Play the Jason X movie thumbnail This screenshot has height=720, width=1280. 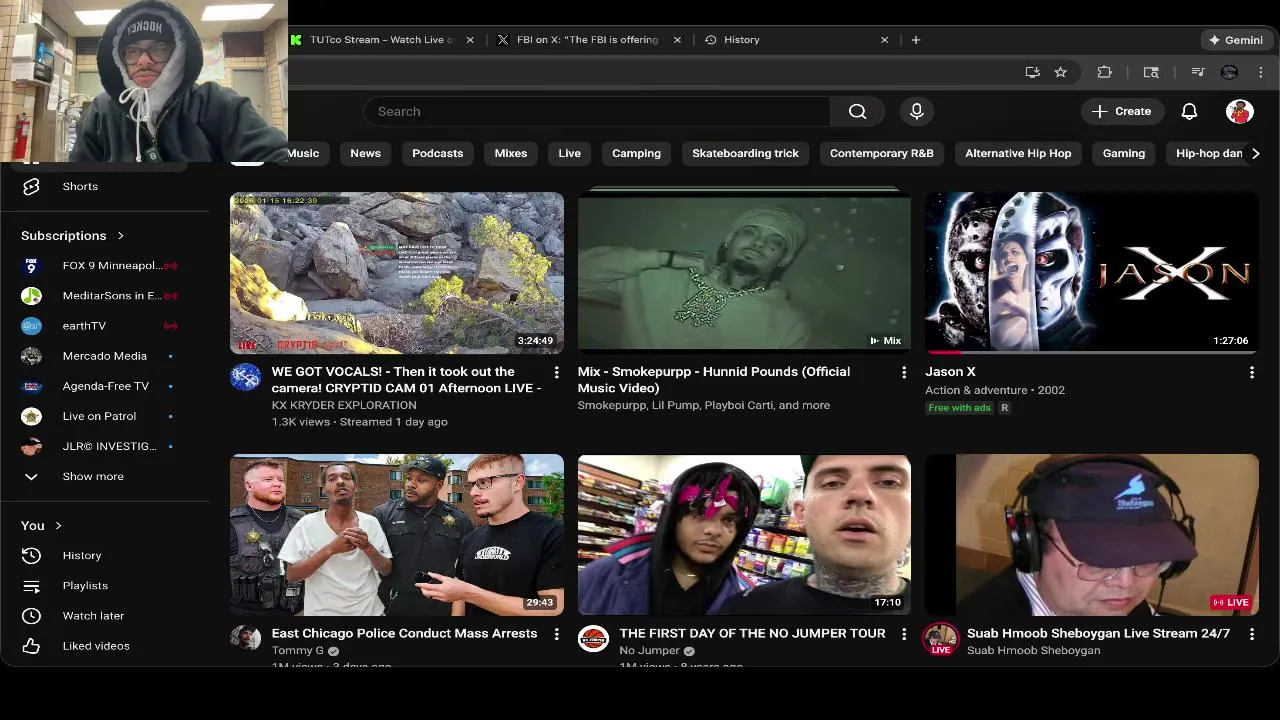pos(1092,273)
